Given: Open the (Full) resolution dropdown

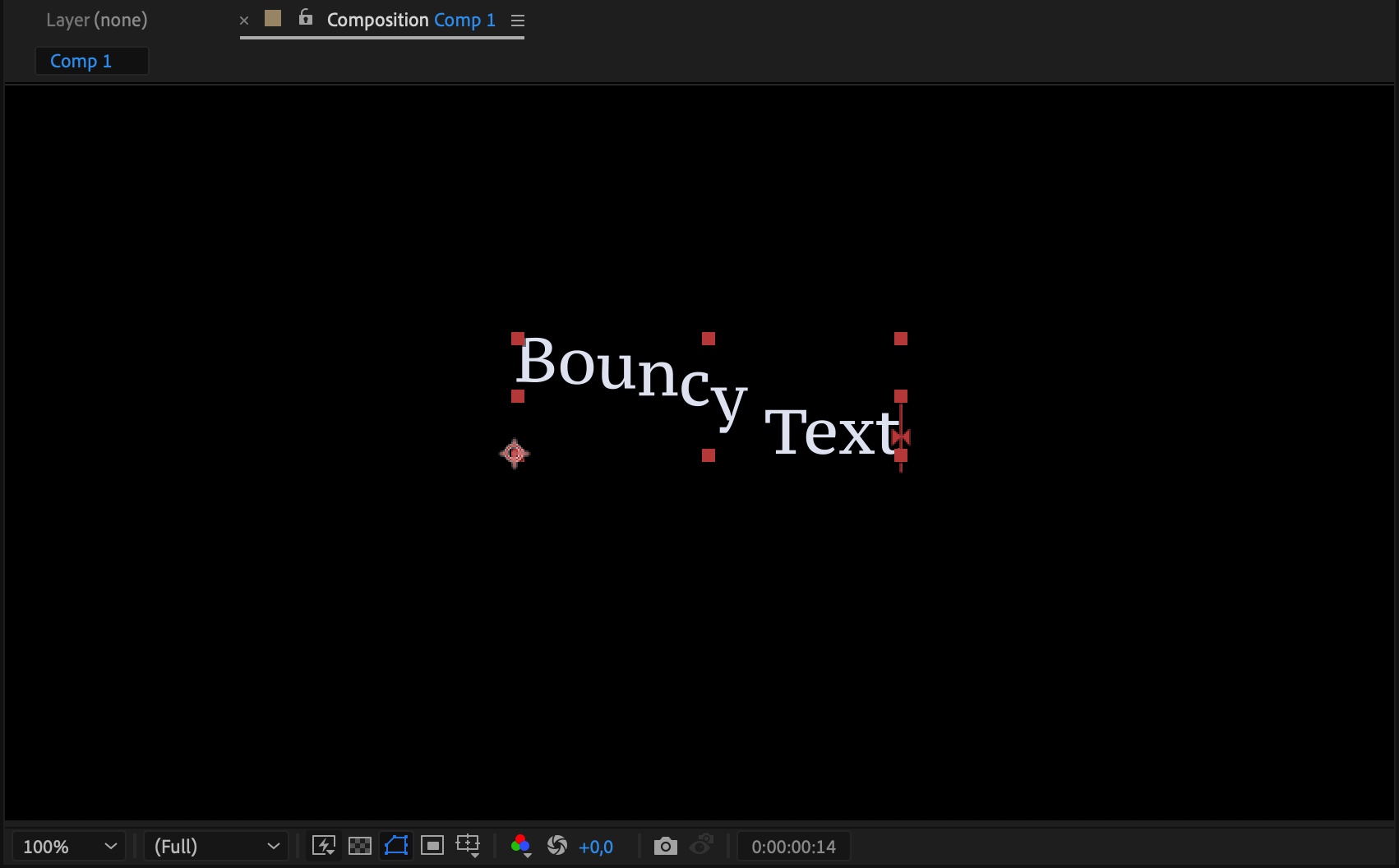Looking at the screenshot, I should (216, 847).
